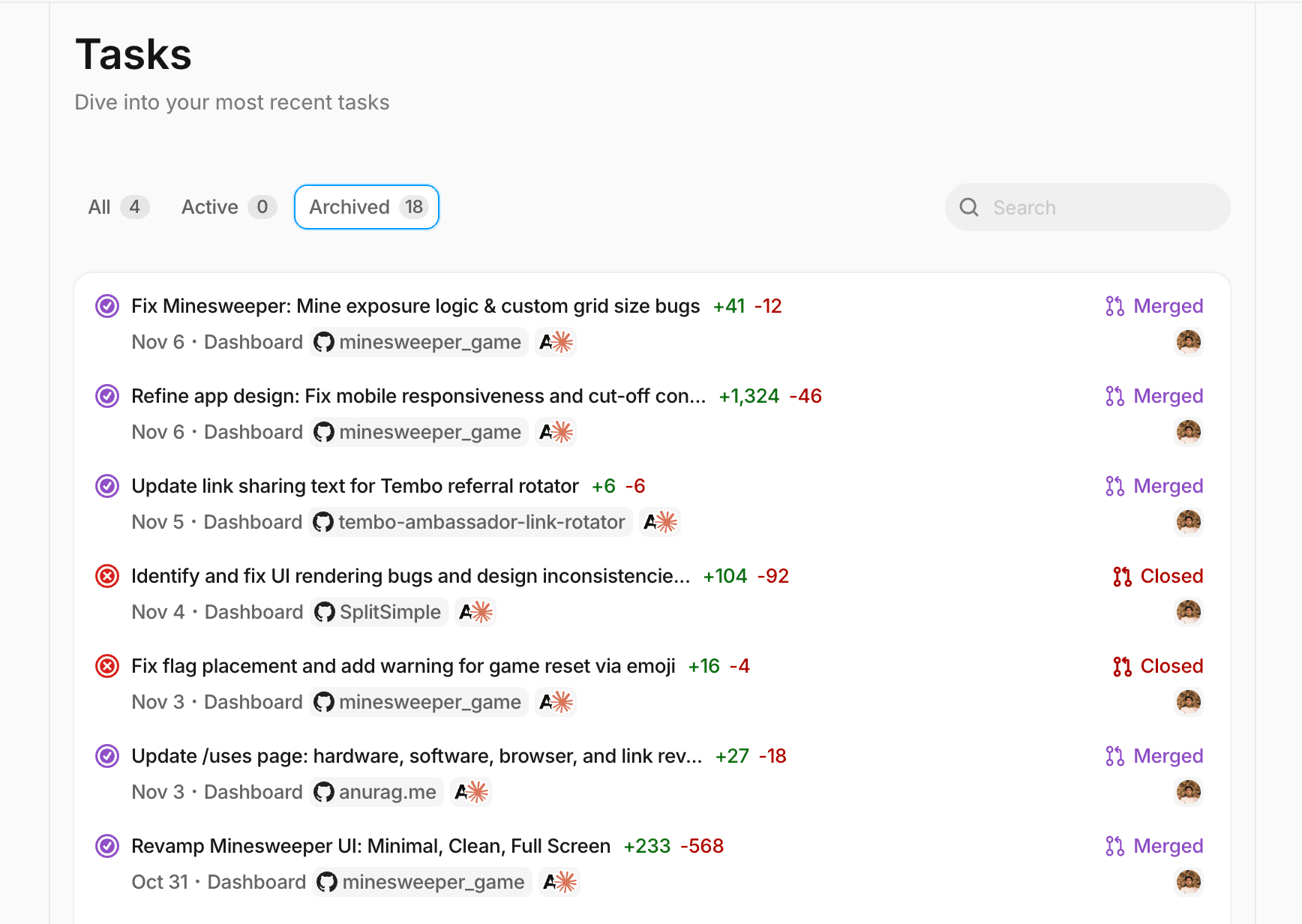Switch to the All tasks tab

(x=118, y=207)
